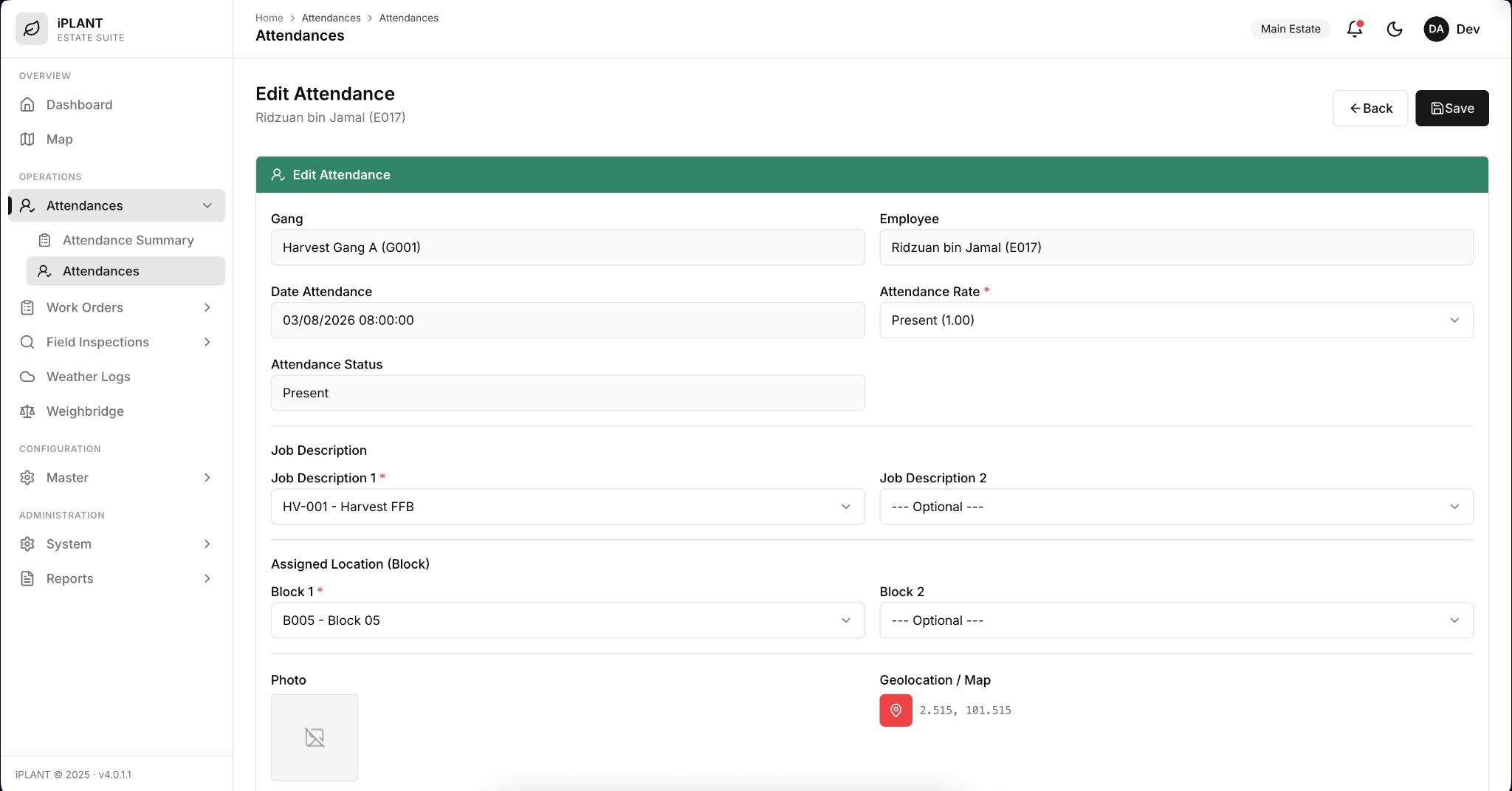Click the Main Estate badge
The width and height of the screenshot is (1512, 791).
[1291, 29]
